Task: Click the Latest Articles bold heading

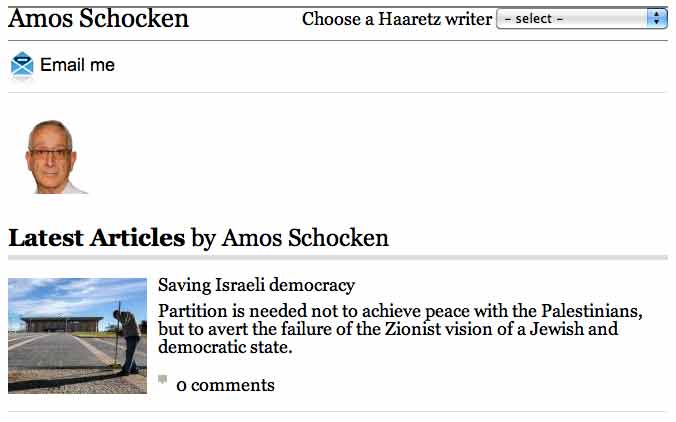Action: coord(96,238)
